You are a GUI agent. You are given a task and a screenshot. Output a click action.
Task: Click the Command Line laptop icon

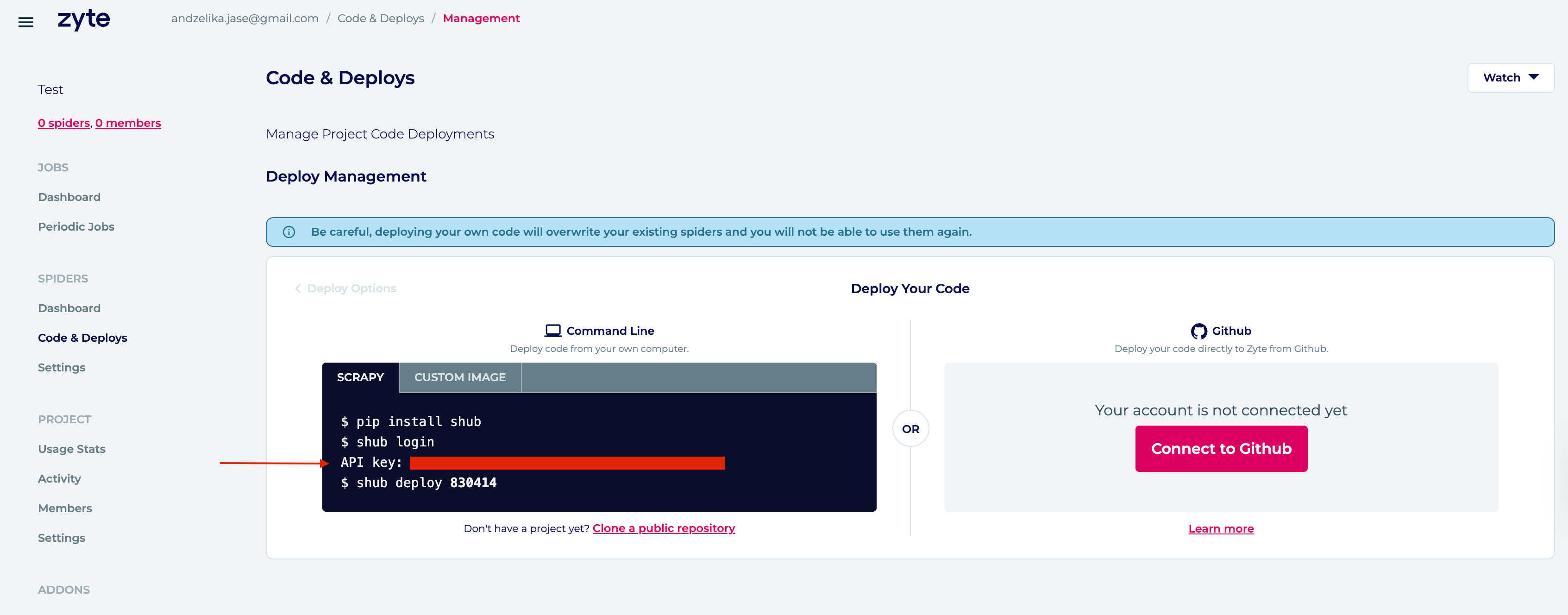point(553,331)
